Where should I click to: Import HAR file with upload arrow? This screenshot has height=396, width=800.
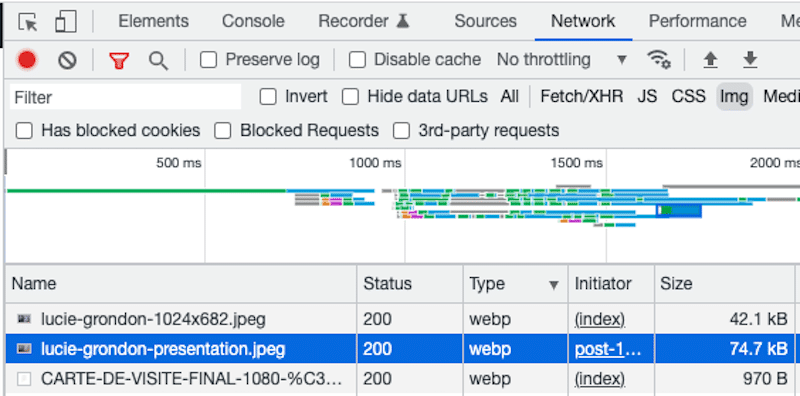click(710, 60)
